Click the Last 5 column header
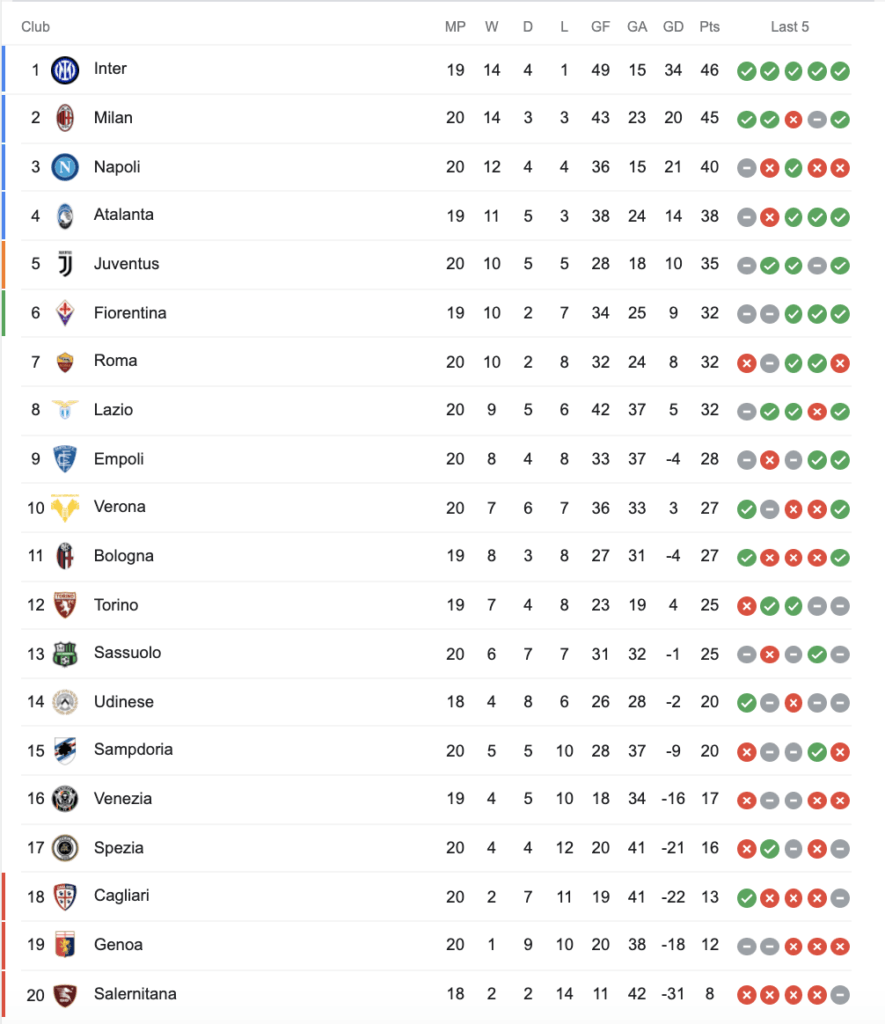Image resolution: width=885 pixels, height=1024 pixels. [790, 27]
